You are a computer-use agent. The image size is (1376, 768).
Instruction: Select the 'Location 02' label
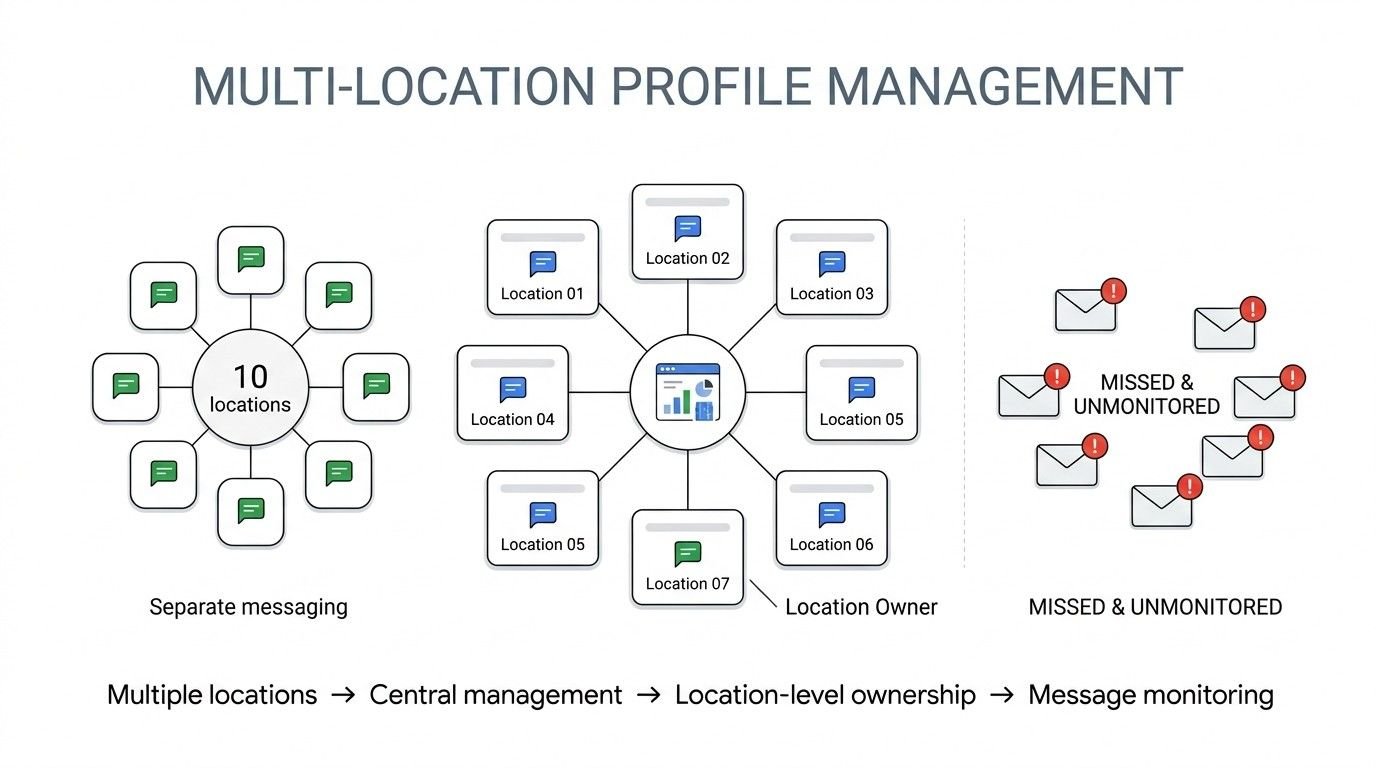pos(688,258)
